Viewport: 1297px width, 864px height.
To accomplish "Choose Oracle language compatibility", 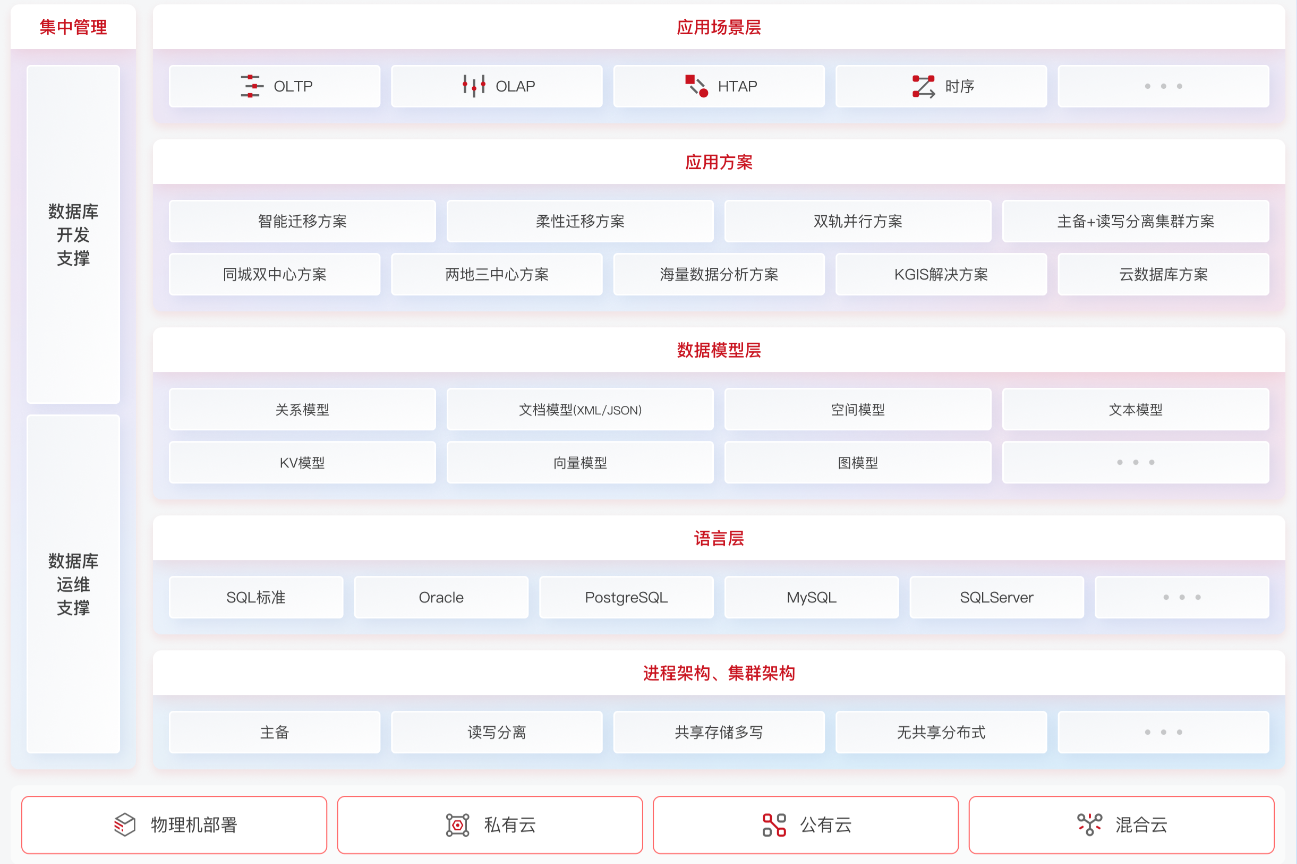I will (x=441, y=597).
